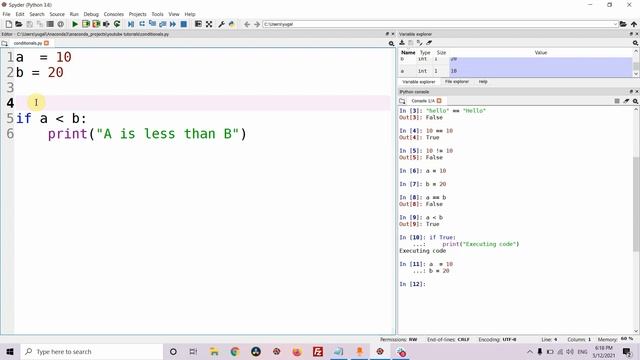The width and height of the screenshot is (640, 360).
Task: Interrupt kernel stop icon in console
Action: 617,101
